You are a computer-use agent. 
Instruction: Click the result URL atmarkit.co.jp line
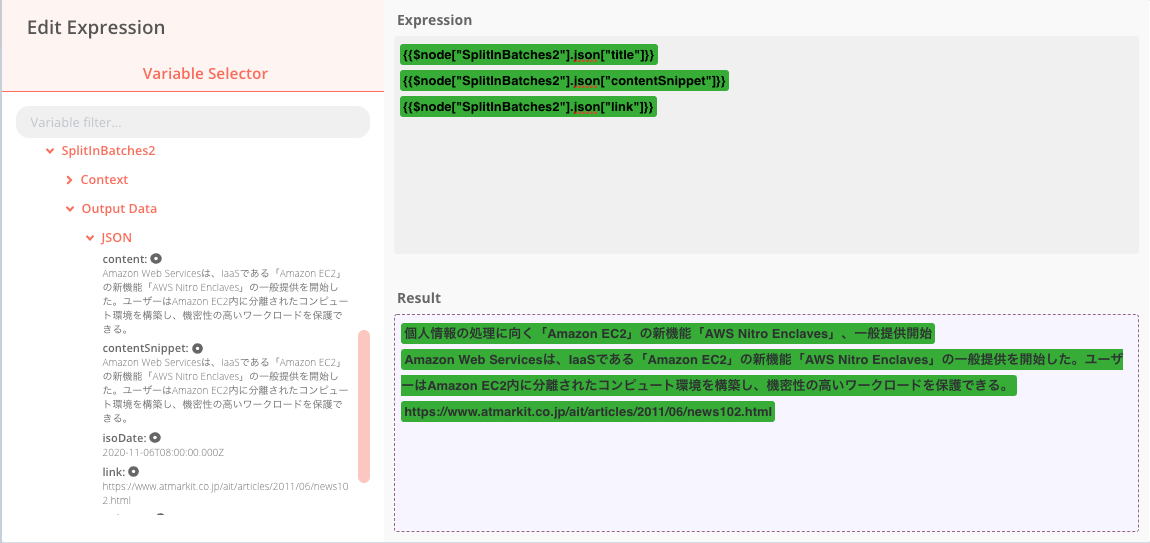(x=588, y=412)
